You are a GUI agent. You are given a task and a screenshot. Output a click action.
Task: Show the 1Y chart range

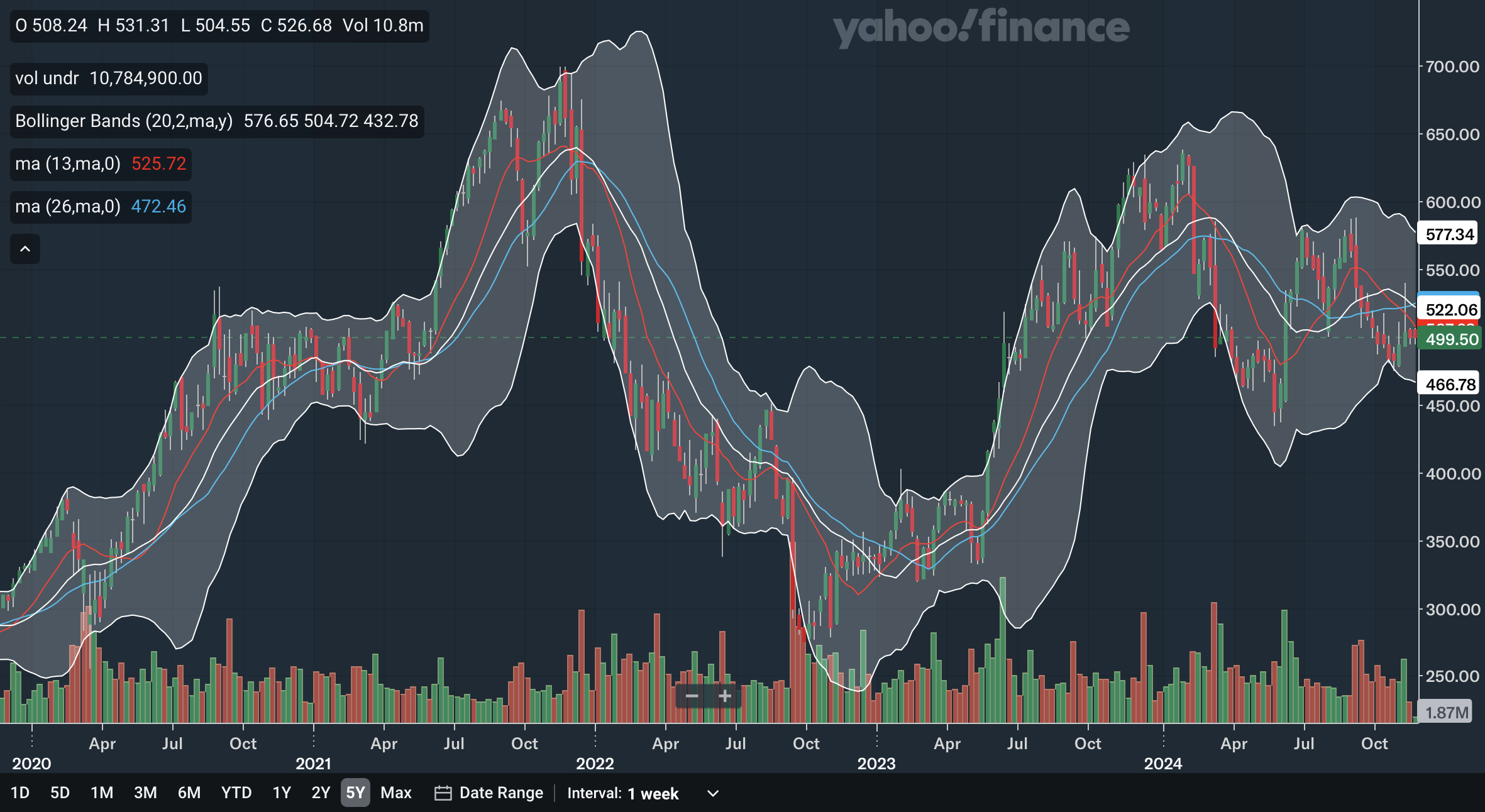tap(282, 793)
